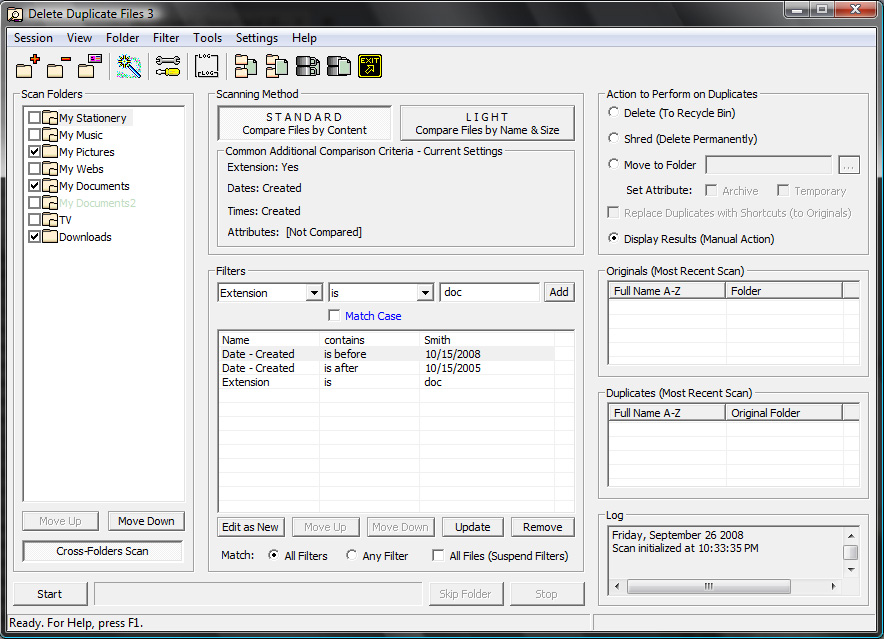This screenshot has height=639, width=884.
Task: Click the folder properties icon with pink card
Action: coord(90,67)
